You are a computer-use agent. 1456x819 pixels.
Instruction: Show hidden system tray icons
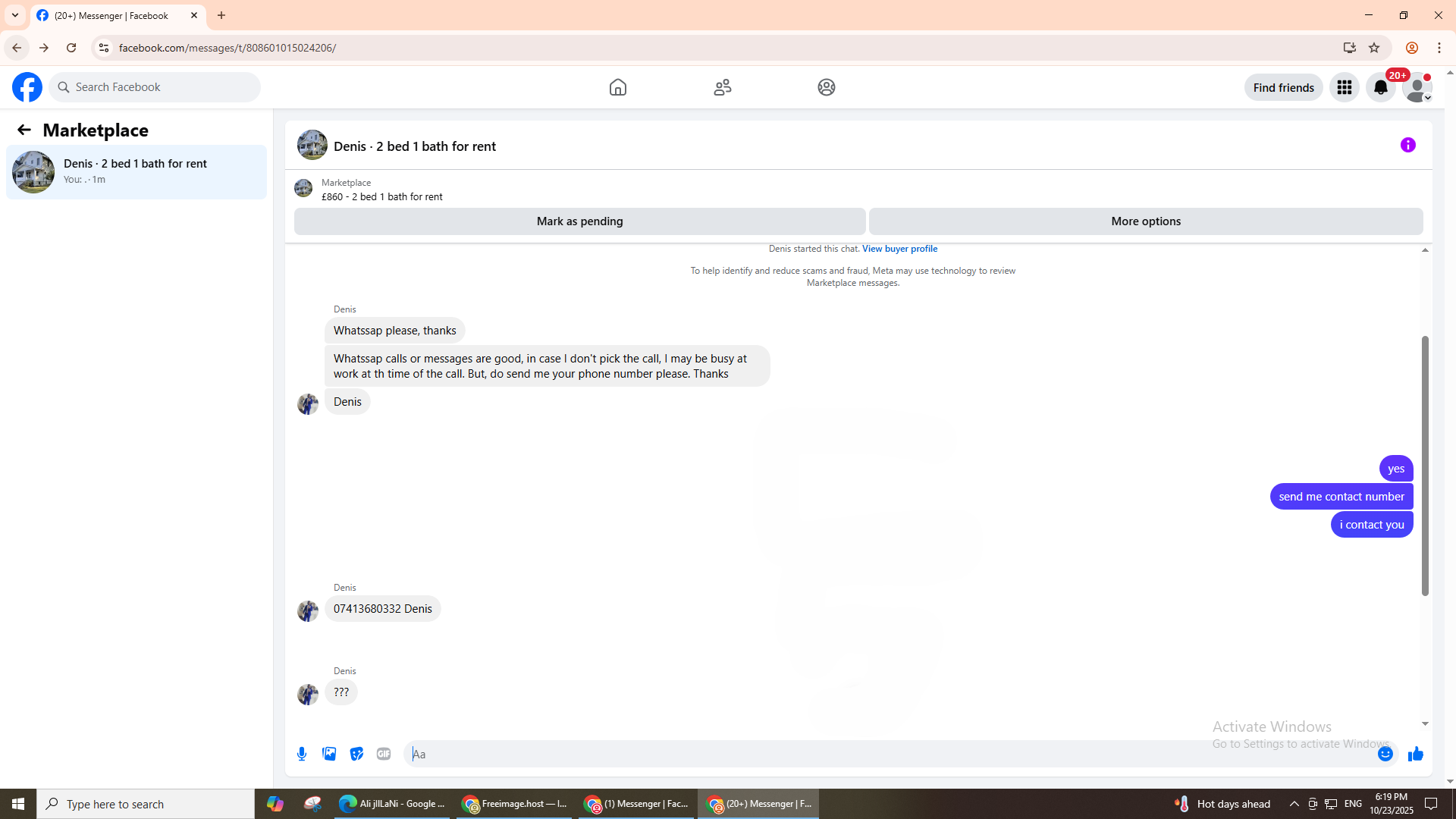coord(1294,804)
